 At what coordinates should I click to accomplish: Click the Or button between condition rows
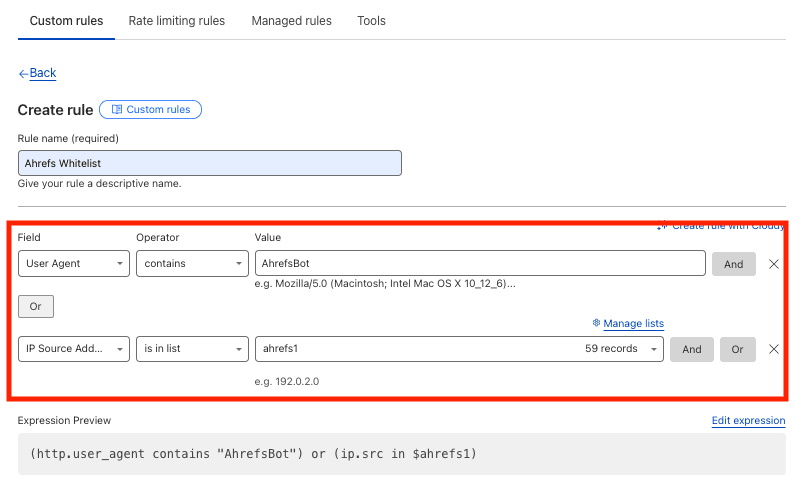coord(36,306)
